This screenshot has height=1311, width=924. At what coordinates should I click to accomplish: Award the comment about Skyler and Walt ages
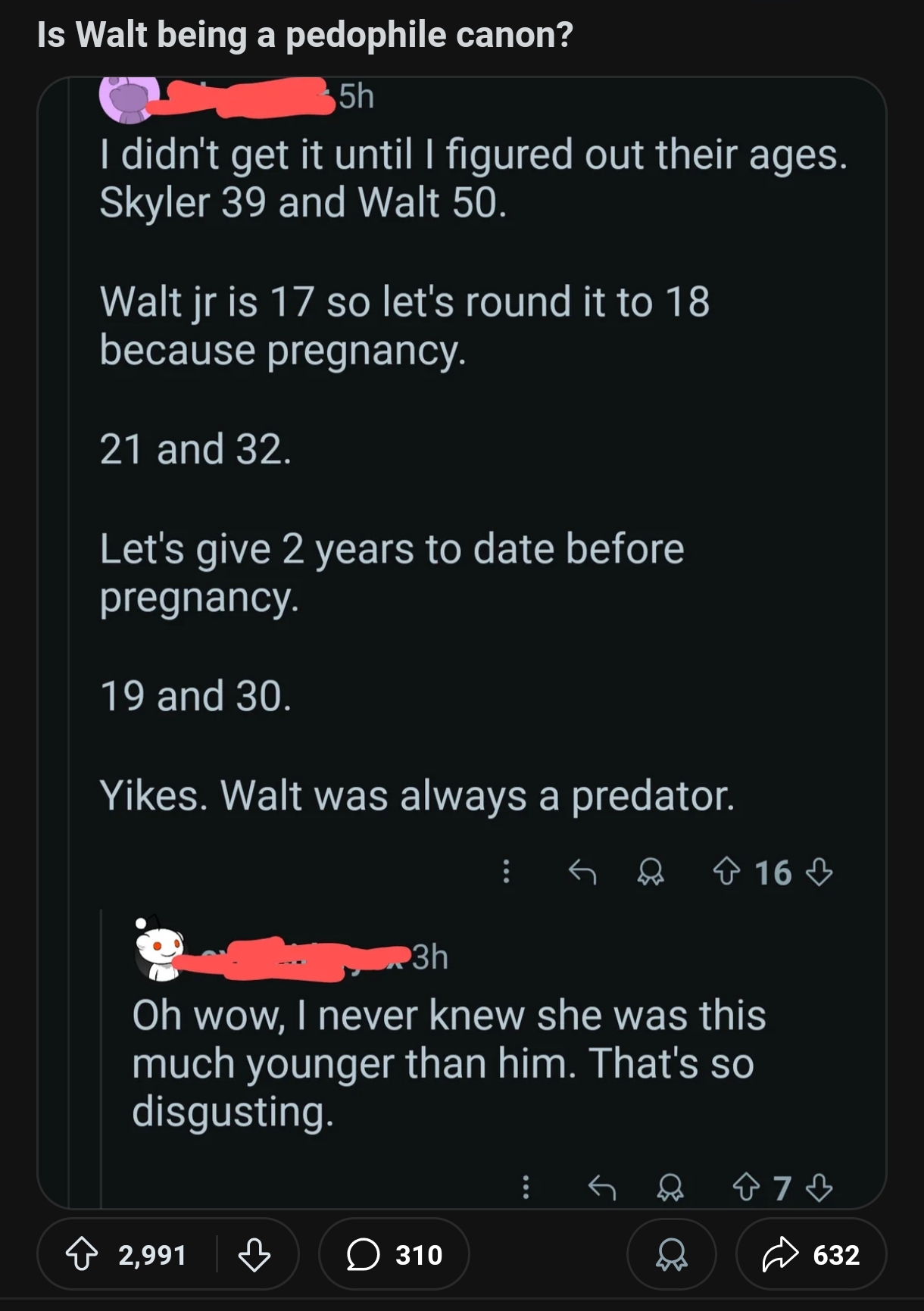[x=651, y=872]
